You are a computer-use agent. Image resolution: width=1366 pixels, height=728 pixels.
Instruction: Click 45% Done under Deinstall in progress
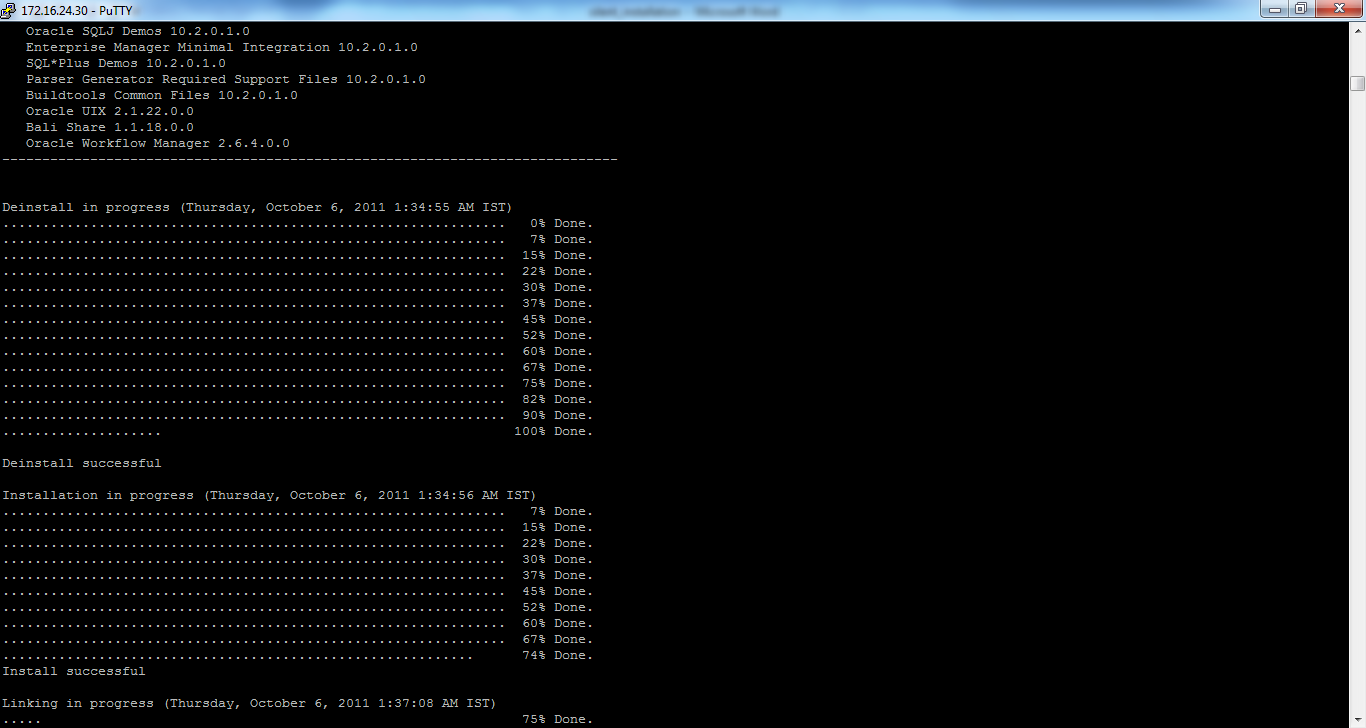(557, 319)
